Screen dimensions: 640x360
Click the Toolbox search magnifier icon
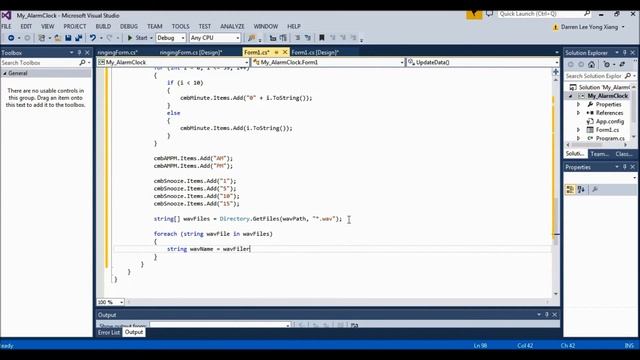[x=82, y=62]
